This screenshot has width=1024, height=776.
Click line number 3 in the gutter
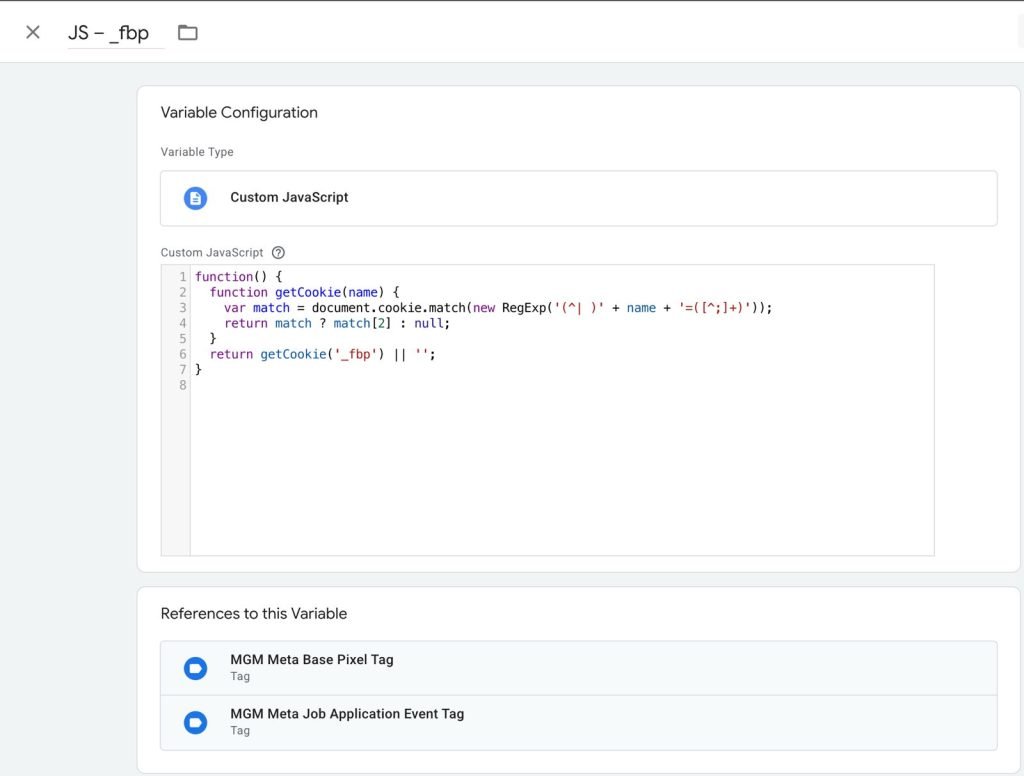[x=183, y=308]
